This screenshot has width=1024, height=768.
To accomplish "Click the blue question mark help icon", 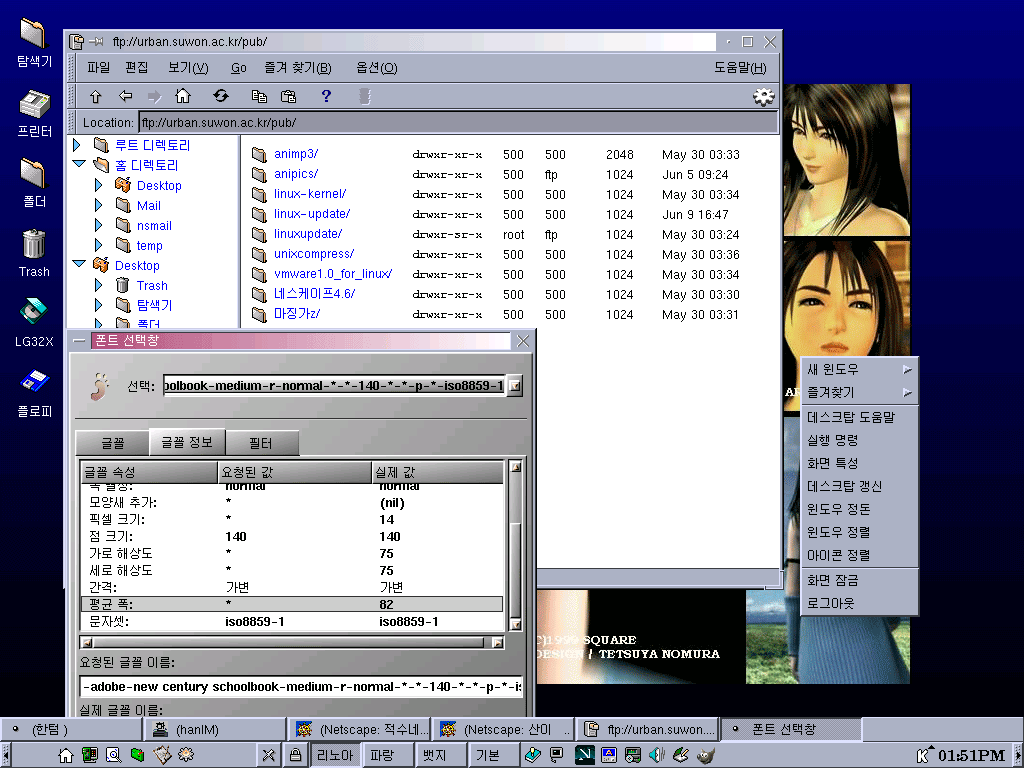I will pyautogui.click(x=326, y=97).
